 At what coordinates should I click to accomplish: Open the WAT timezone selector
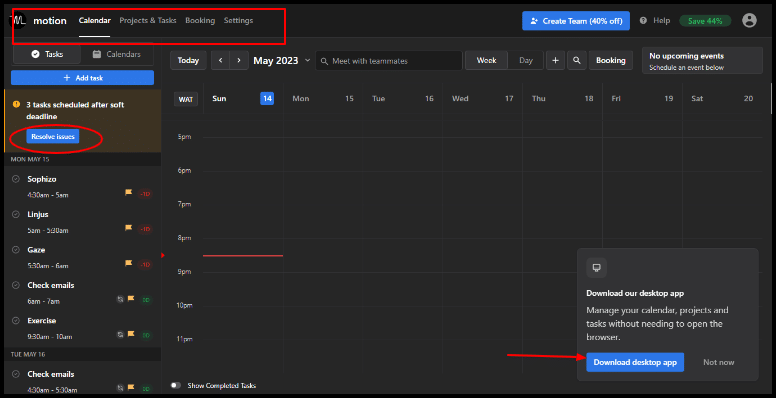click(186, 100)
